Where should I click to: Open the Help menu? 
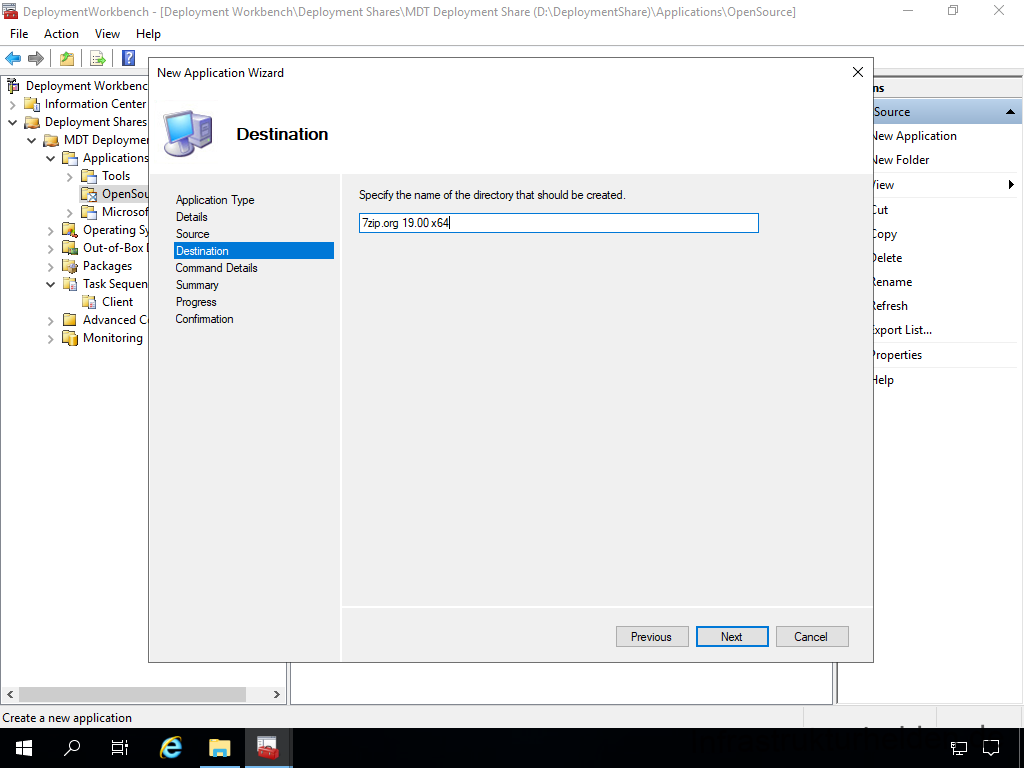click(148, 34)
